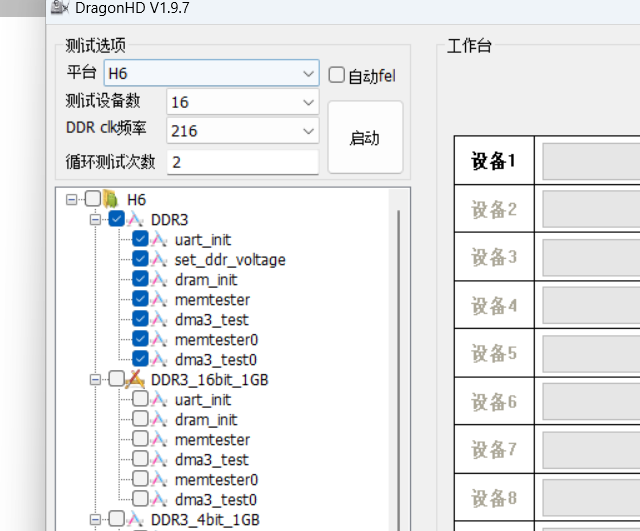
Task: Check the DDR3_4bit_1GB group checkbox
Action: (x=117, y=519)
